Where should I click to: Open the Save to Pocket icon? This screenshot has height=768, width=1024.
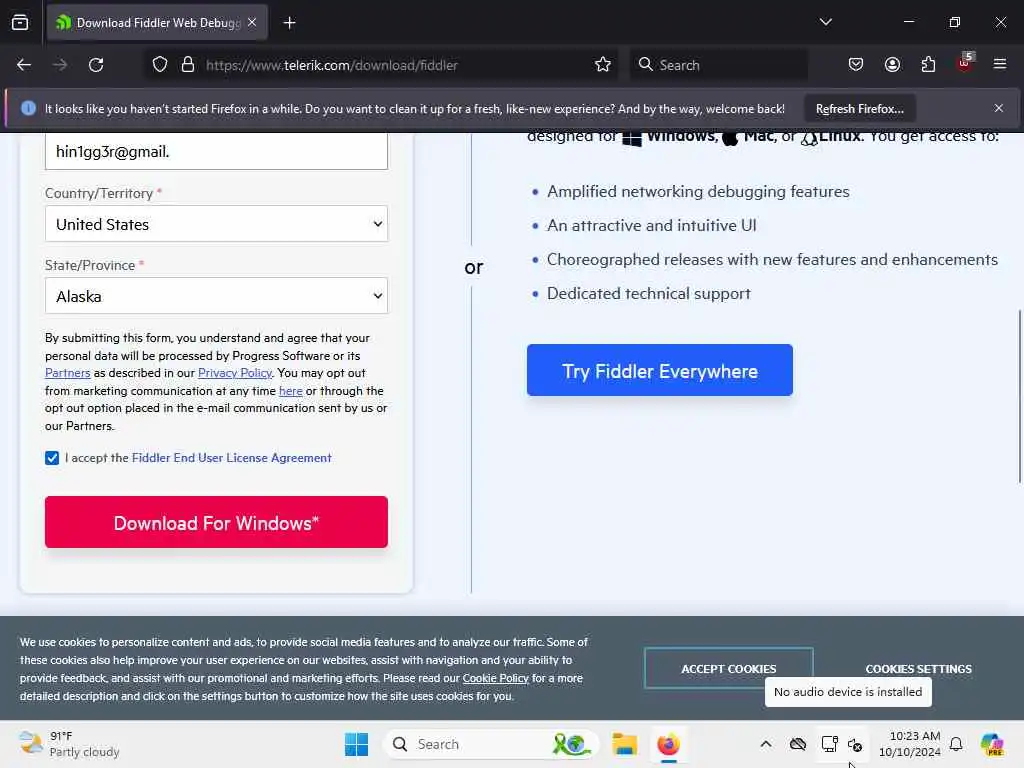(856, 65)
